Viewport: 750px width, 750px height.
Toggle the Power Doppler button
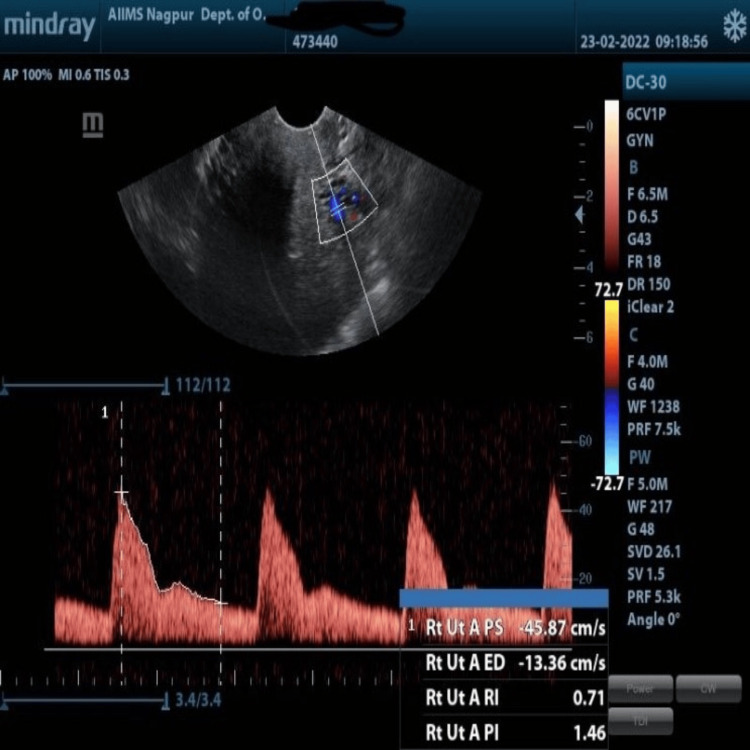coord(640,688)
